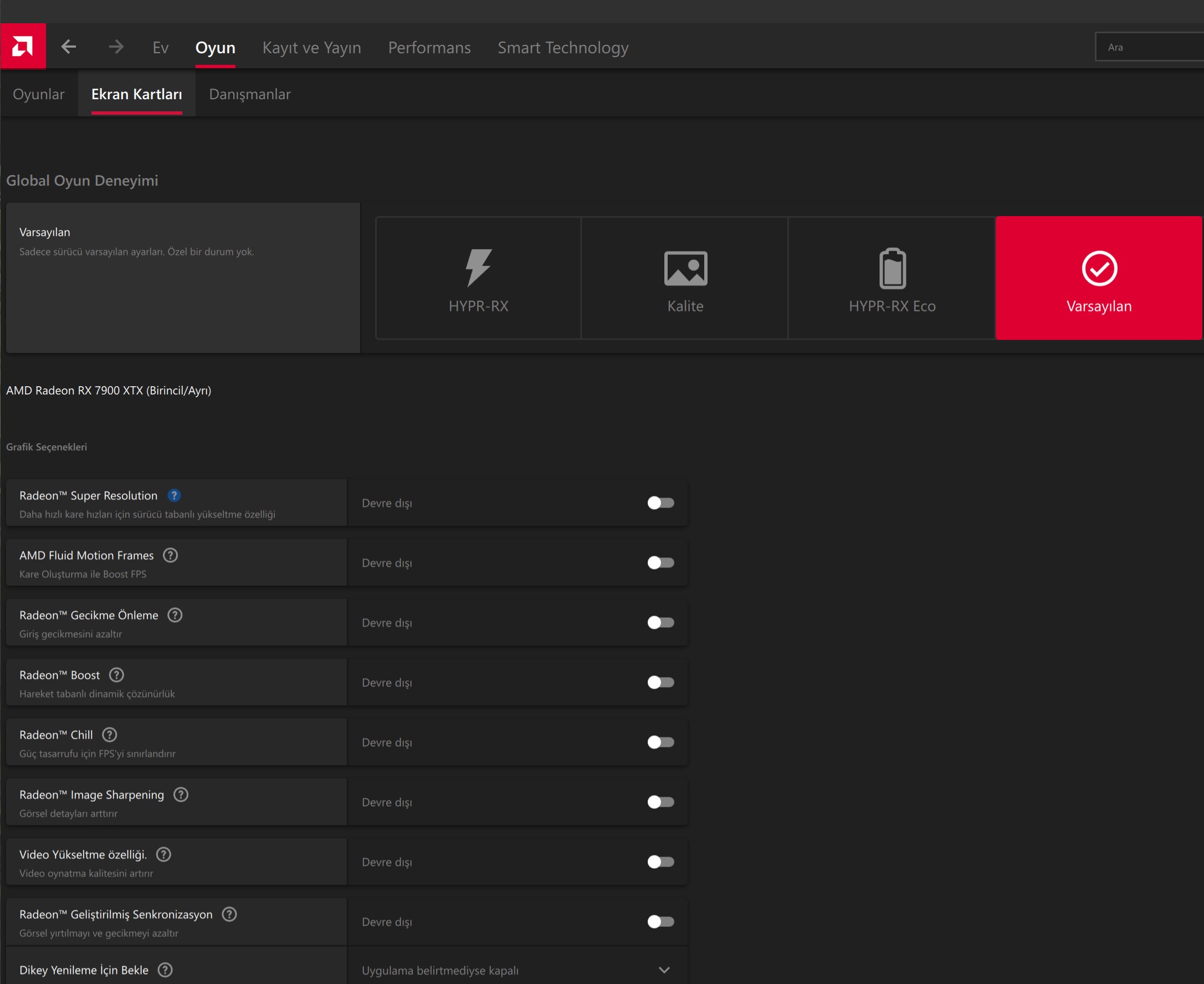Click the Varsayılan checkmark circle icon
Image resolution: width=1204 pixels, height=984 pixels.
click(1099, 268)
